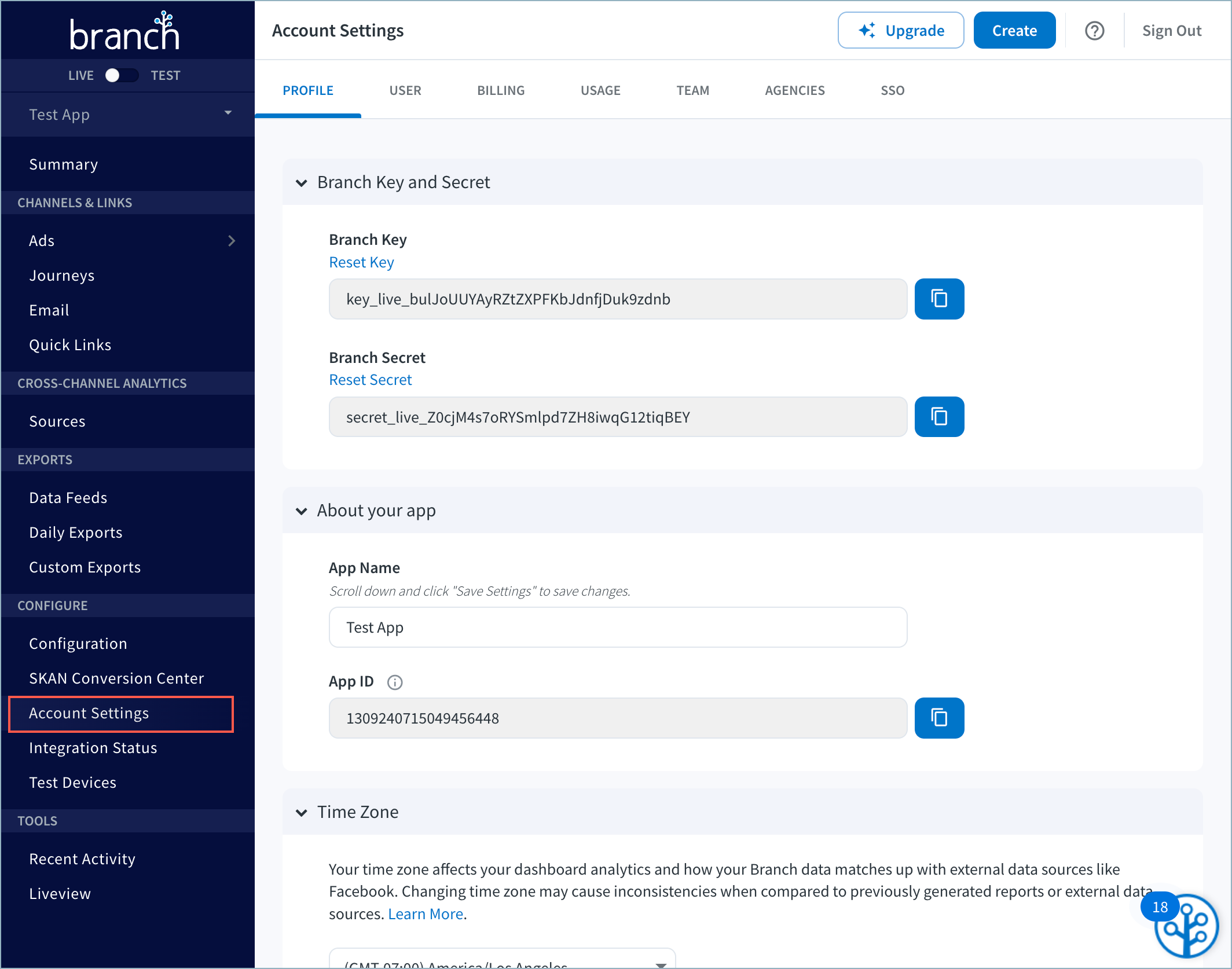Collapse the Time Zone section
Viewport: 1232px width, 969px height.
(302, 813)
